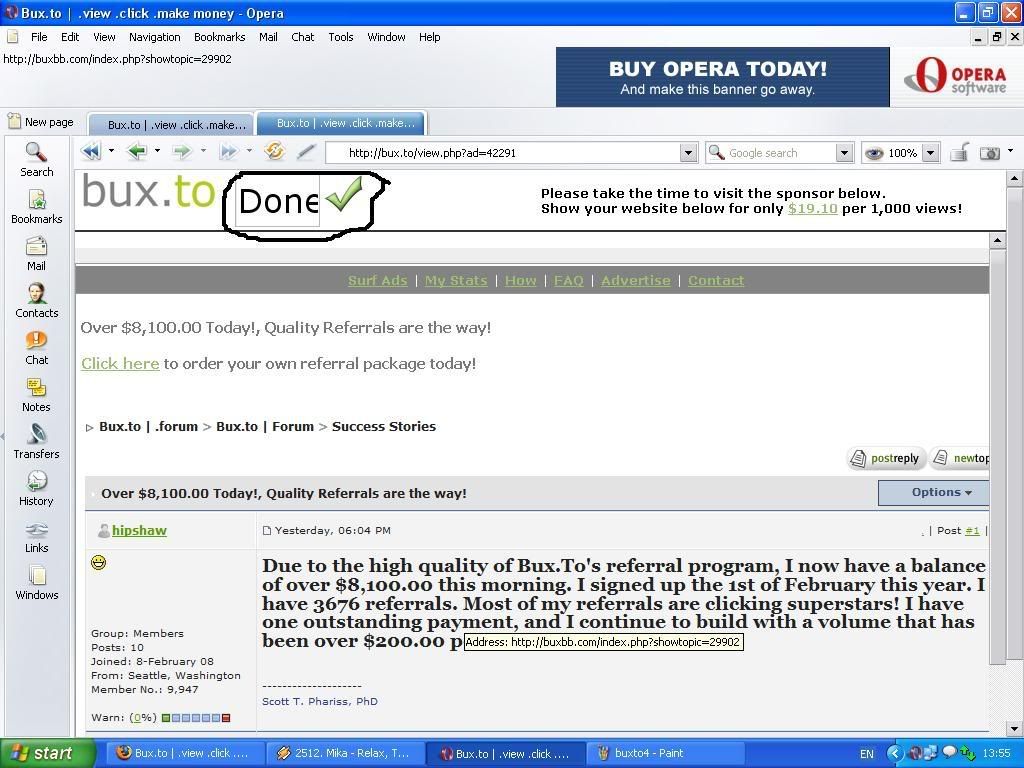Open the My Stats link
The width and height of the screenshot is (1024, 768).
click(x=456, y=280)
